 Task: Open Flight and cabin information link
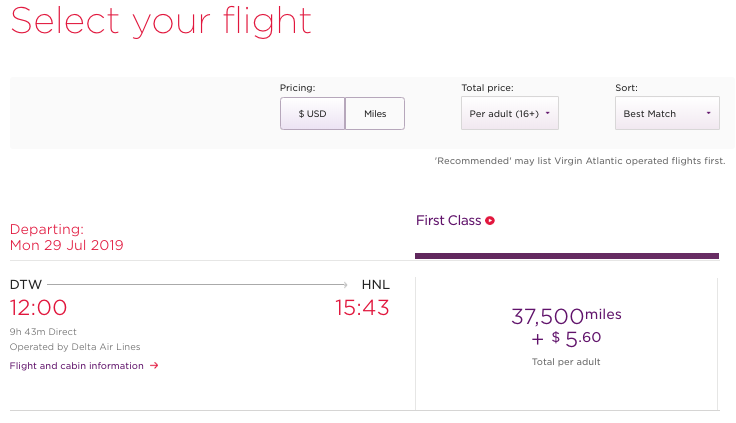pyautogui.click(x=77, y=366)
